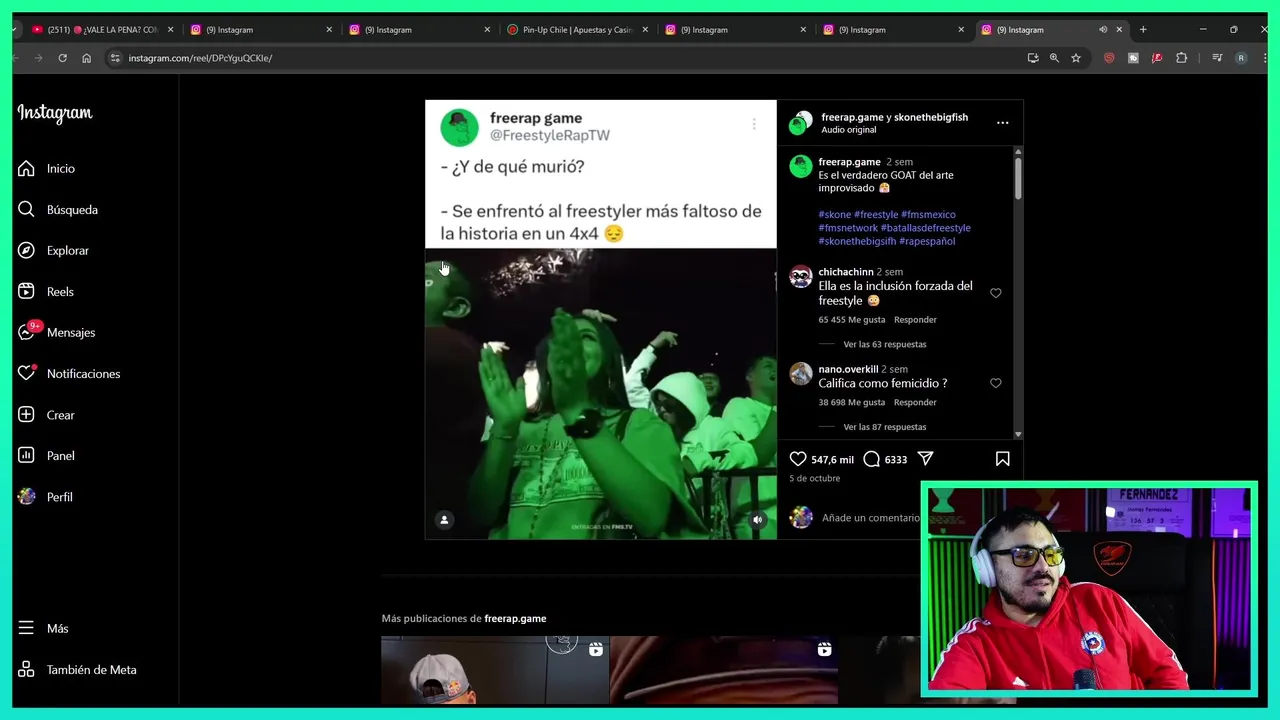Click the comments panel scrollbar
Screen dimensions: 1280x720
click(x=1018, y=178)
